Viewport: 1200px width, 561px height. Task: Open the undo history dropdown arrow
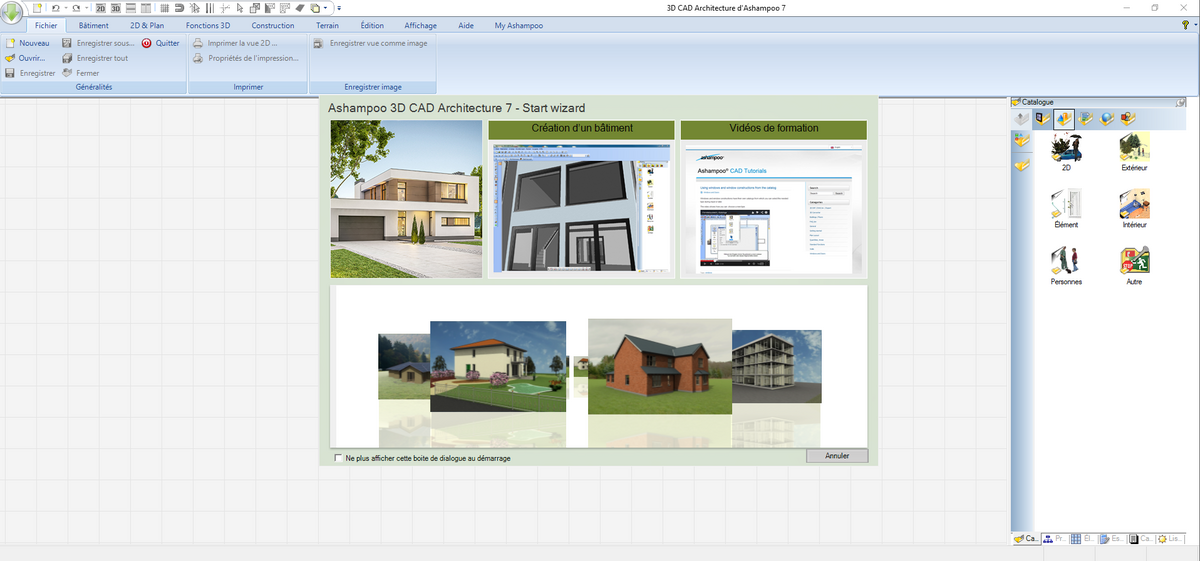[66, 8]
